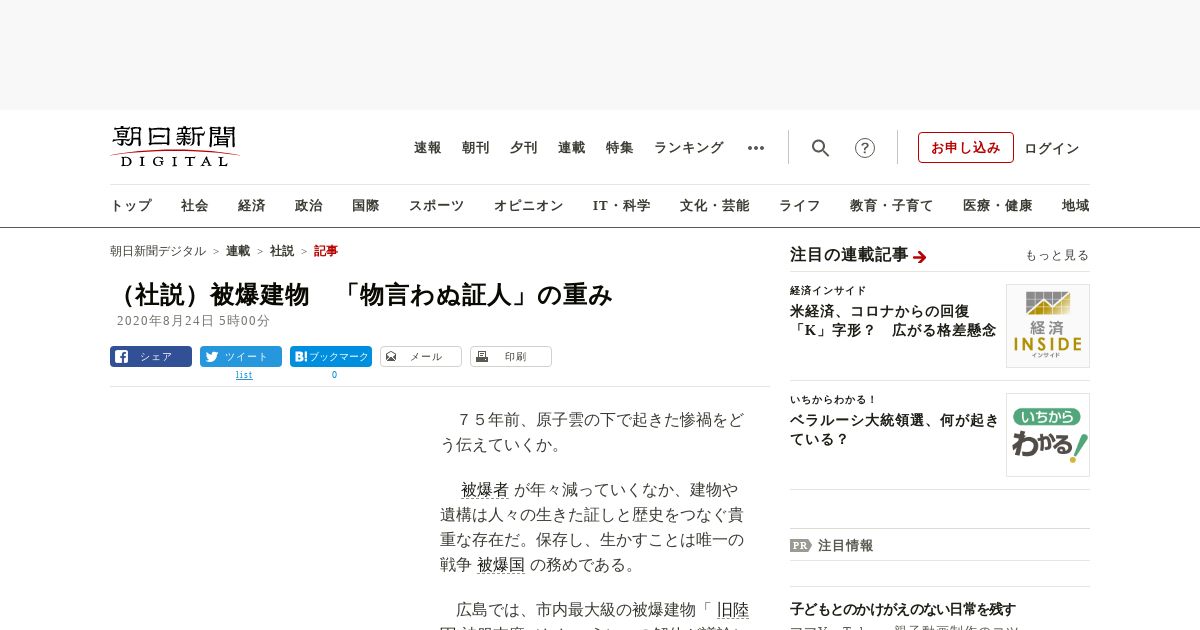
Task: Go to the 教育・子育て section
Action: [892, 206]
